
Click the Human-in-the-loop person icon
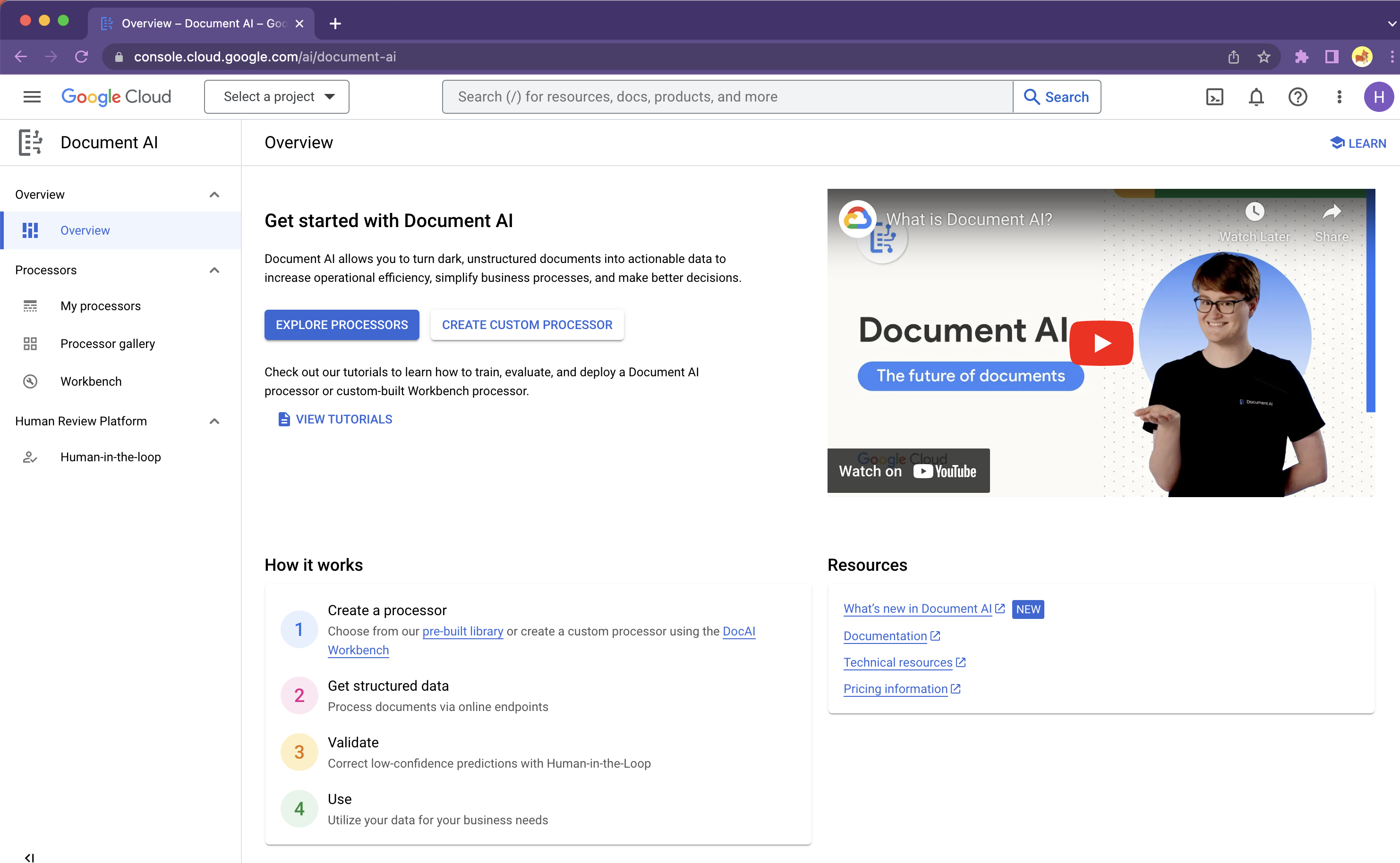(x=29, y=458)
